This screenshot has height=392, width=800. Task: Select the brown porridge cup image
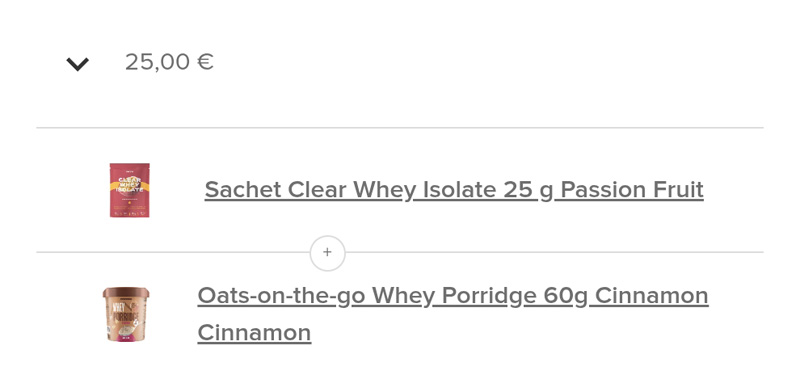[126, 314]
